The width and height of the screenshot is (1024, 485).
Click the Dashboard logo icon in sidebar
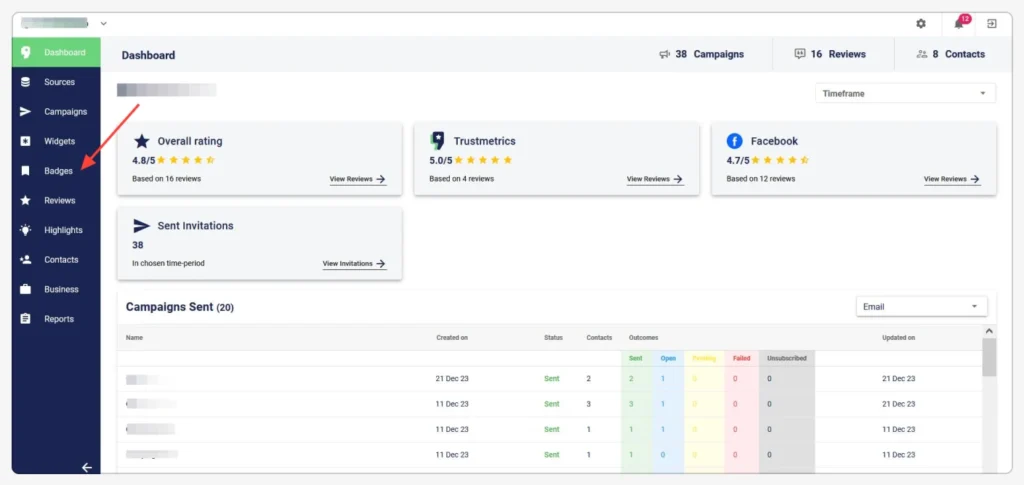[25, 52]
